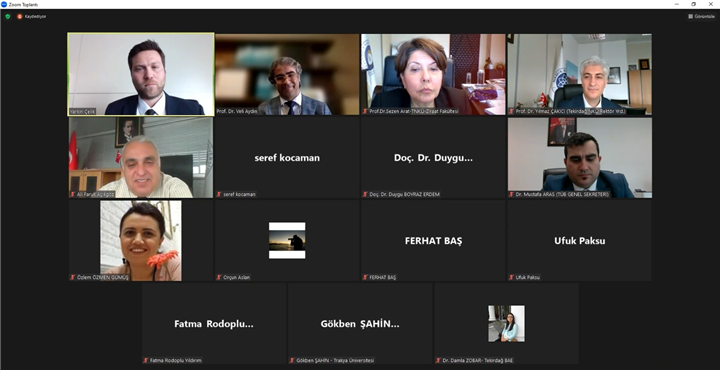The height and width of the screenshot is (370, 720).
Task: Open the Görüntüle view layout menu
Action: [702, 16]
